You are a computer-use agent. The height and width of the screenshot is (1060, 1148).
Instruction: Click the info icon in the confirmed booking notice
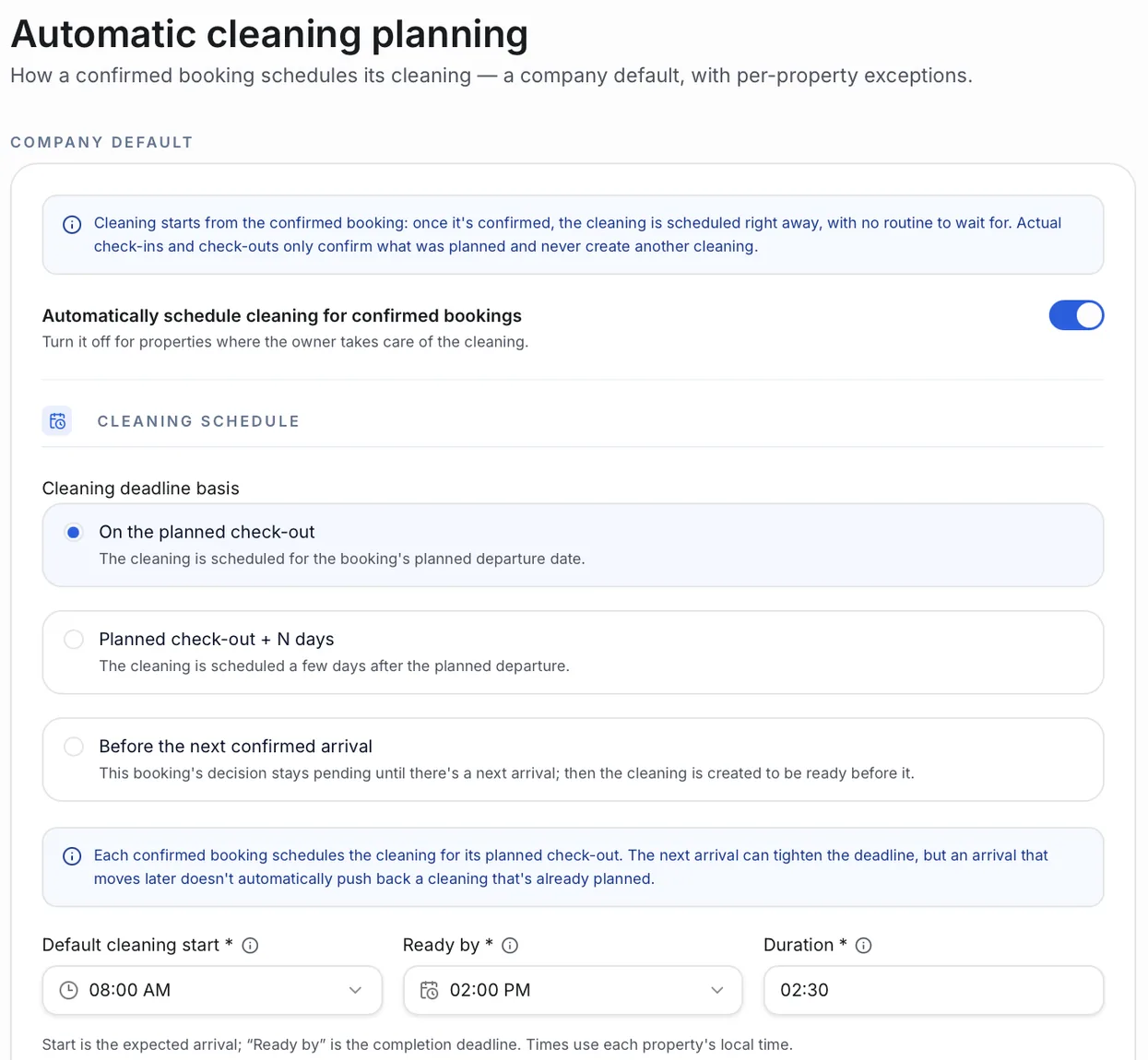click(x=72, y=856)
